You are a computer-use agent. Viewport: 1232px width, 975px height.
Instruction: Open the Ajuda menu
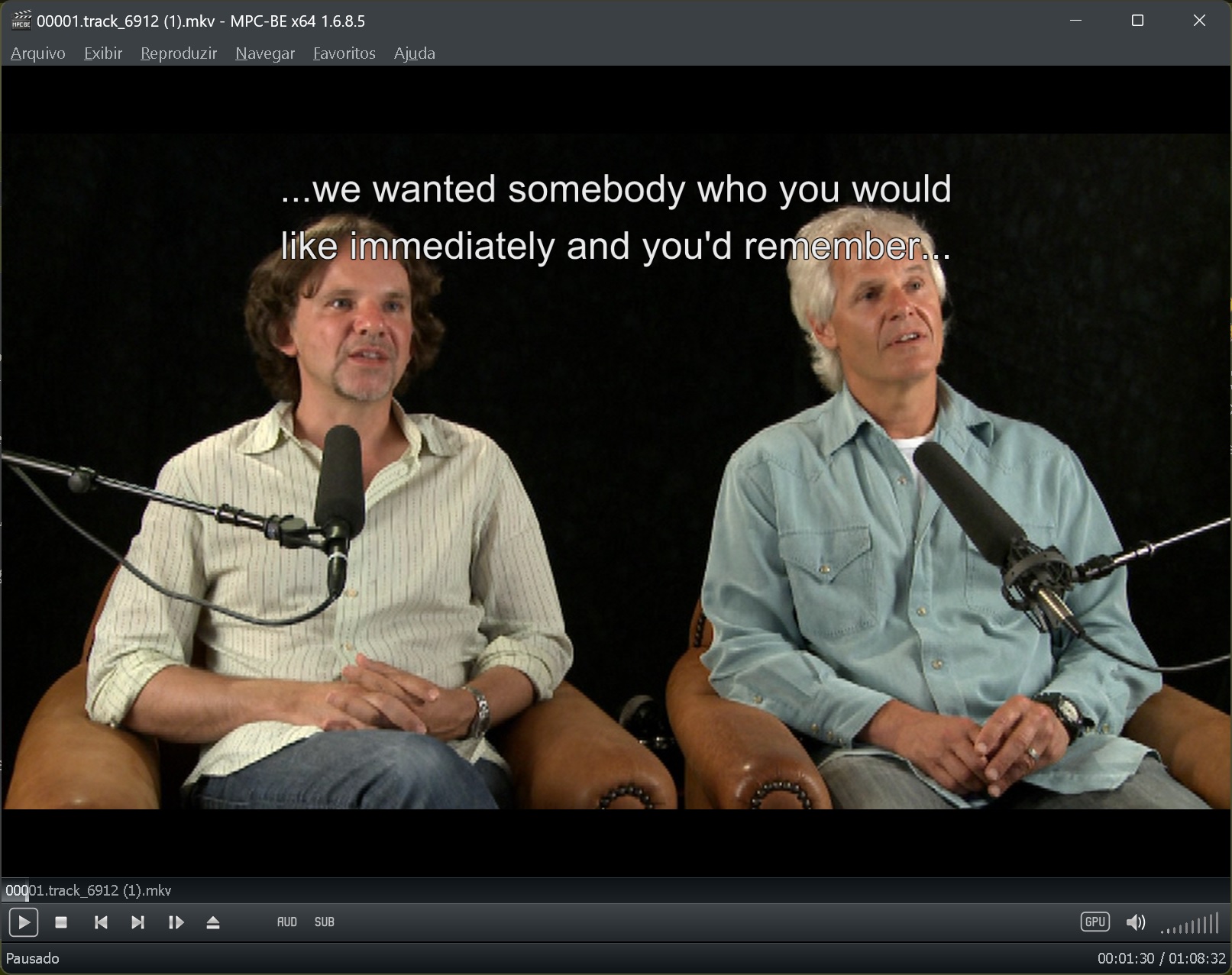pyautogui.click(x=415, y=53)
